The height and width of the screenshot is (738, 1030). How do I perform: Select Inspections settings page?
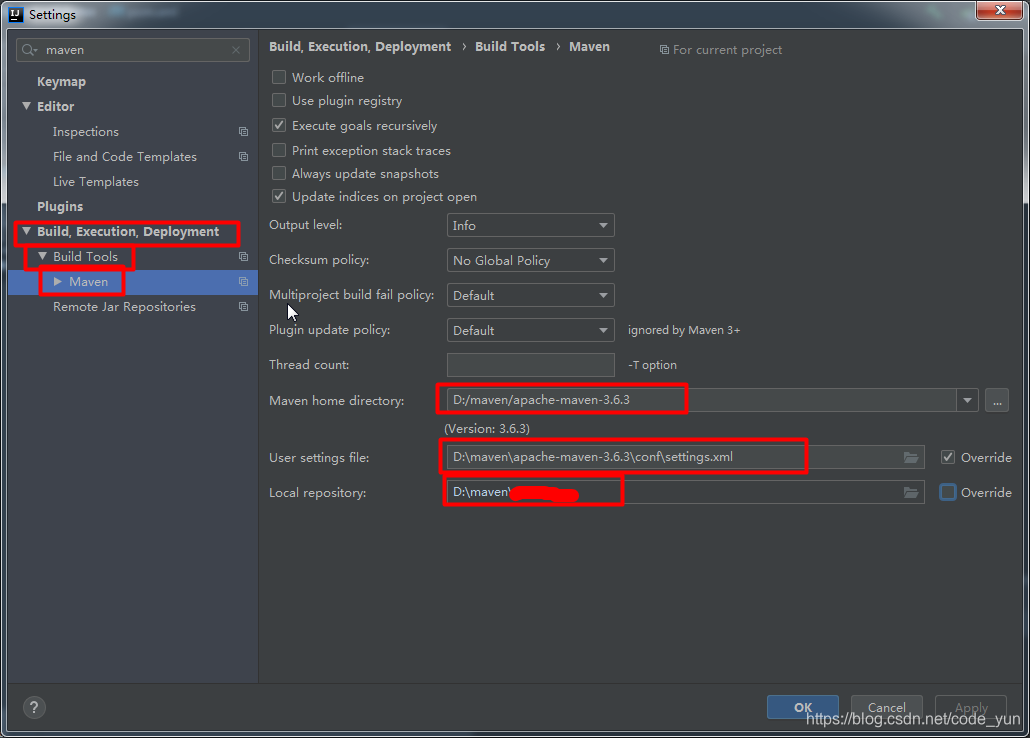(x=85, y=131)
